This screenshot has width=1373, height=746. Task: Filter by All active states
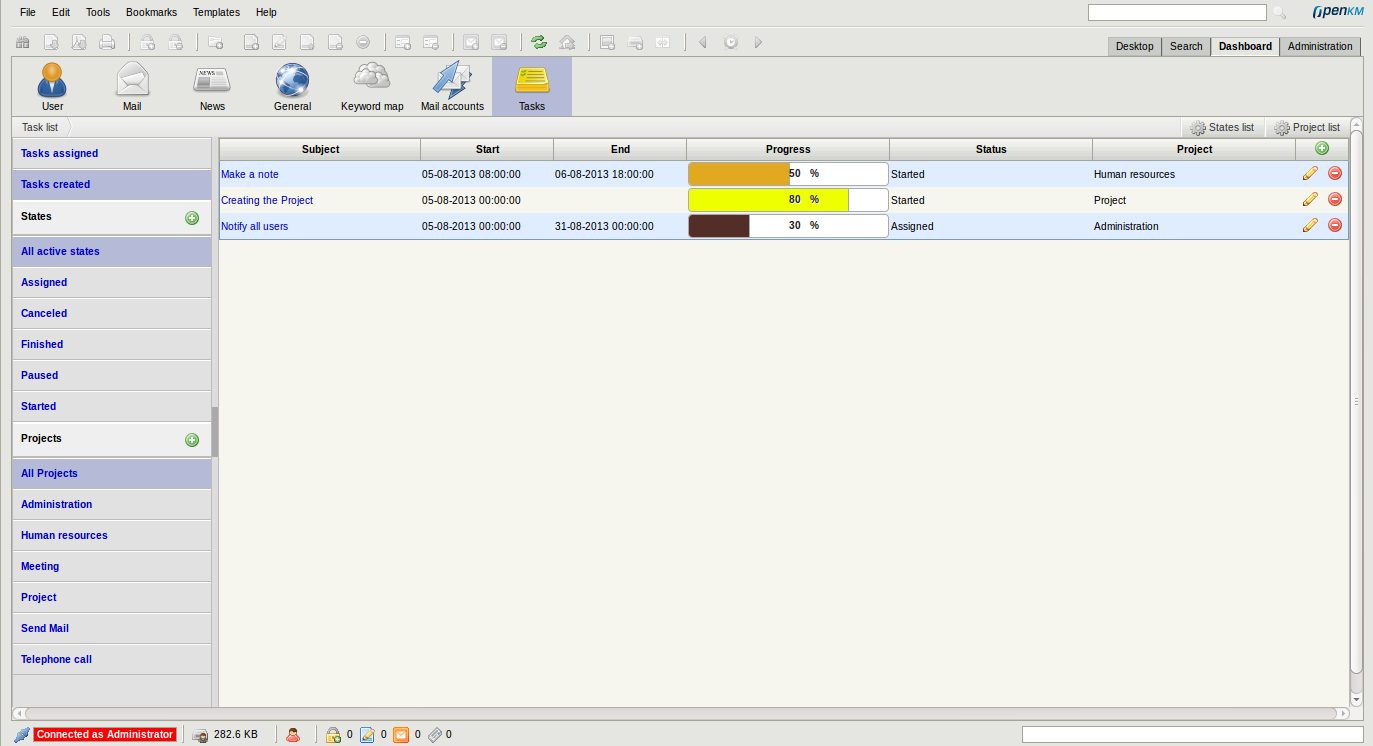tap(112, 251)
